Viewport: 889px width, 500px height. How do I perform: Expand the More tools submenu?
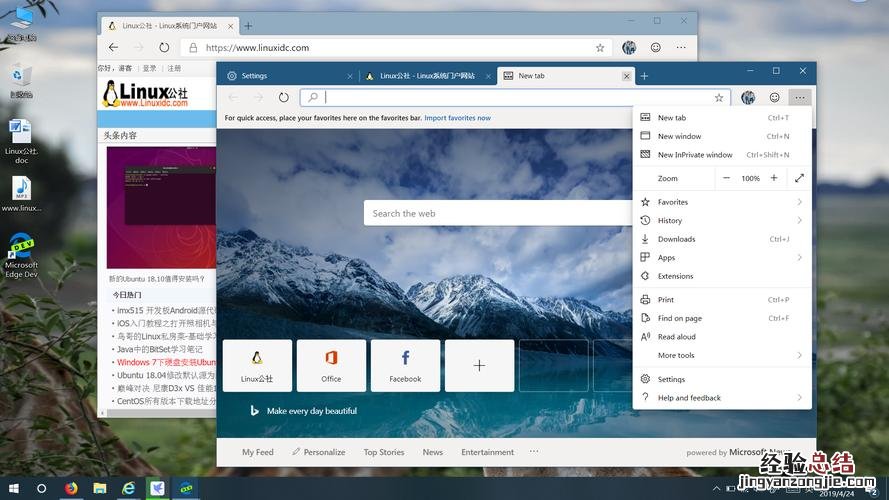722,355
